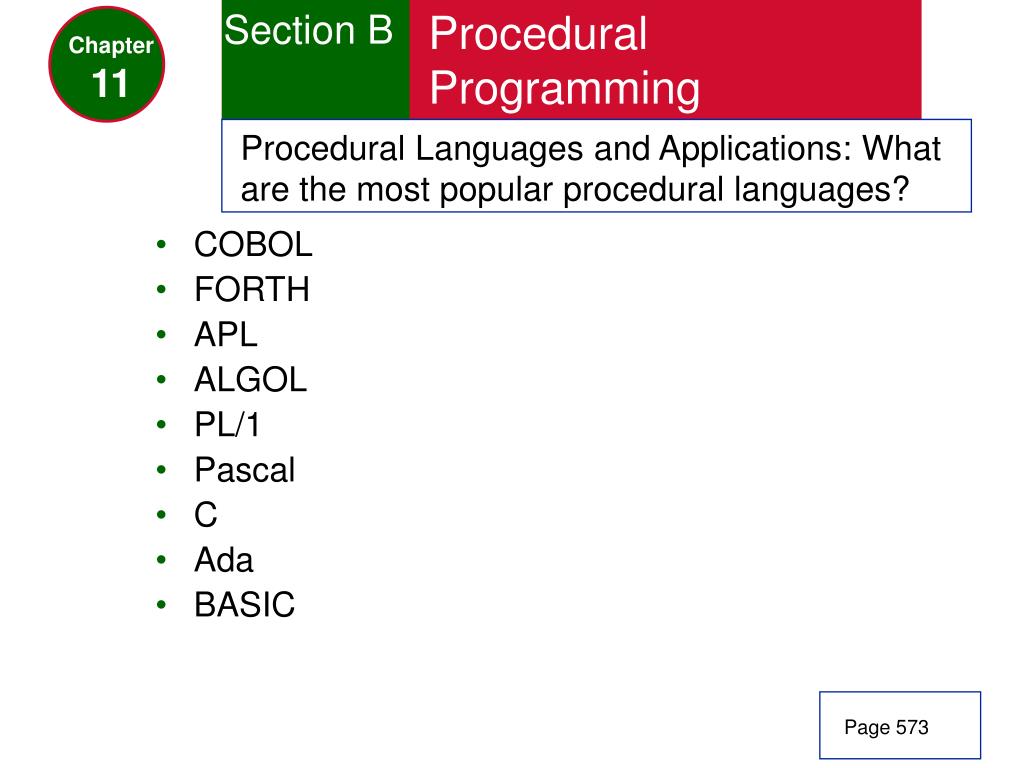
Task: Select the green Section B box
Action: (x=315, y=59)
